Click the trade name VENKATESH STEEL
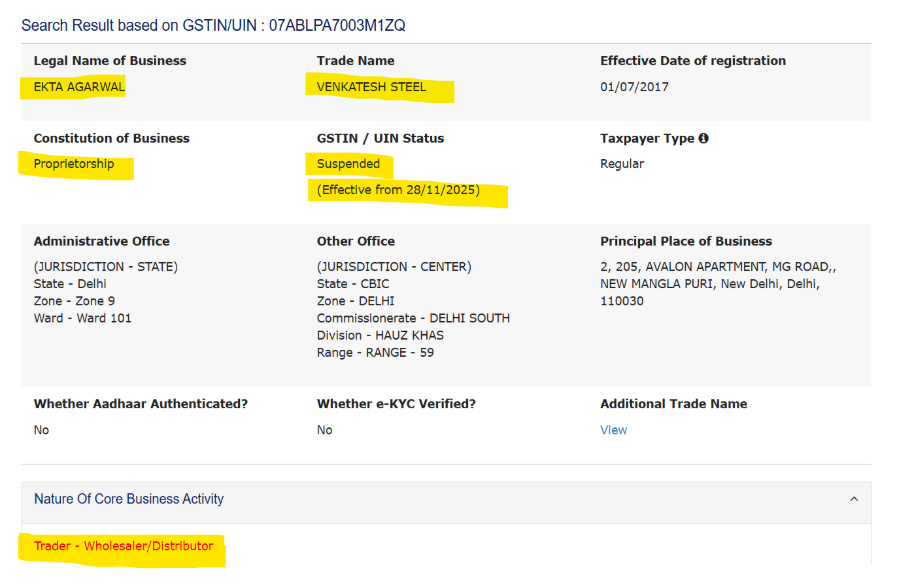Viewport: 898px width, 584px height. point(371,87)
